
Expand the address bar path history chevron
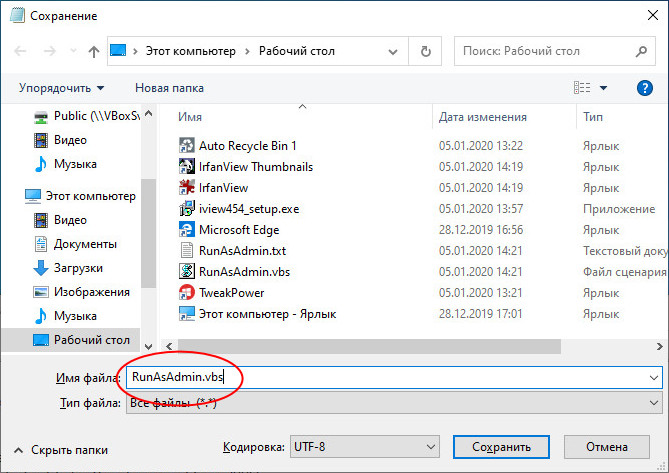coord(393,52)
